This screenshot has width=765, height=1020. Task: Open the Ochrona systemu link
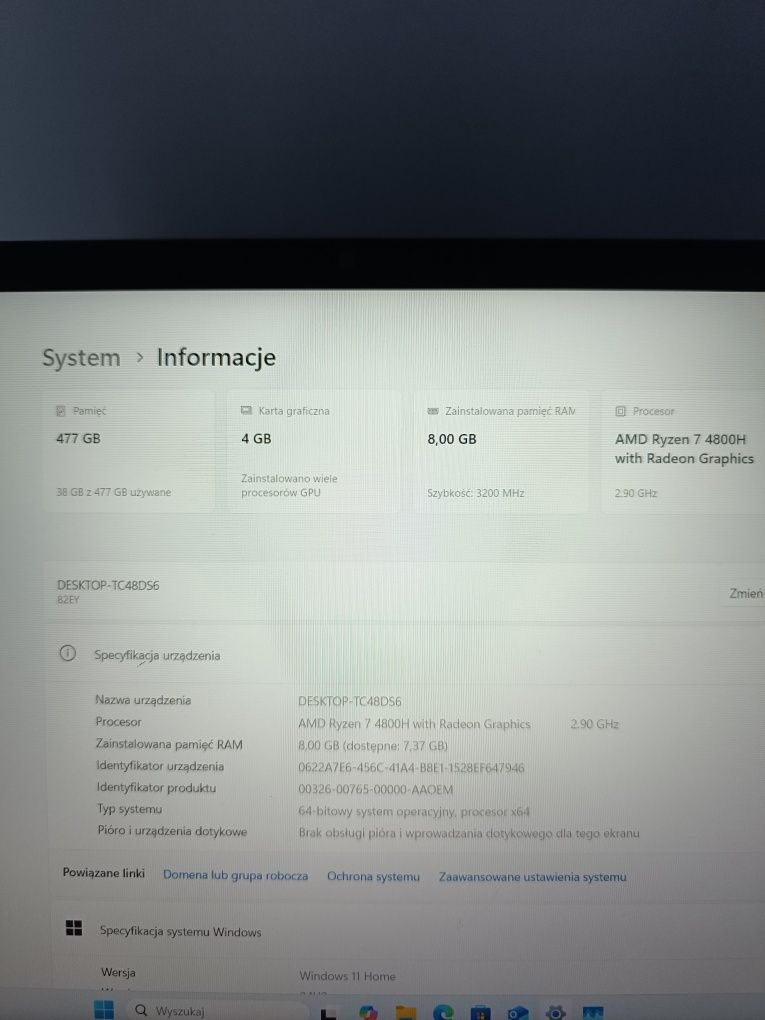click(373, 876)
